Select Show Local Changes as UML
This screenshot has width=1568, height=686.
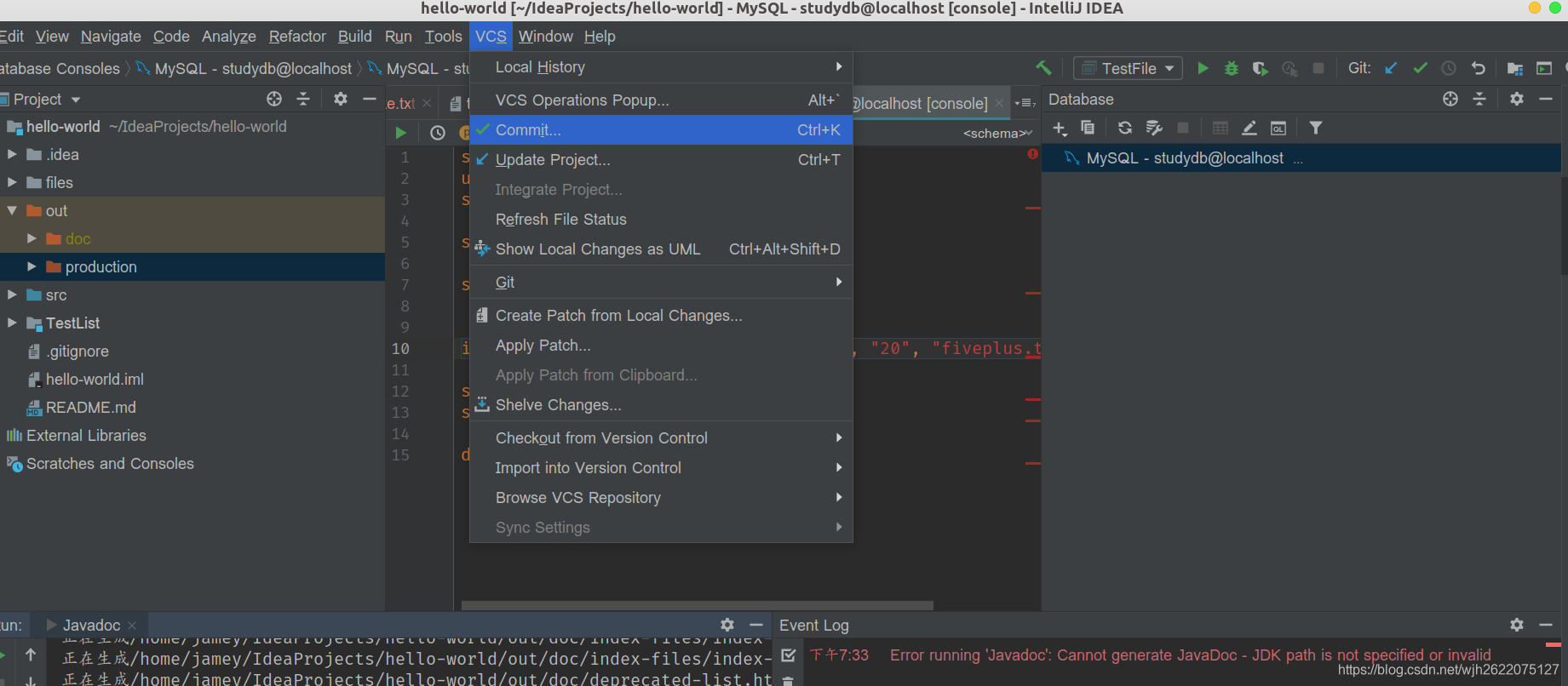coord(661,249)
